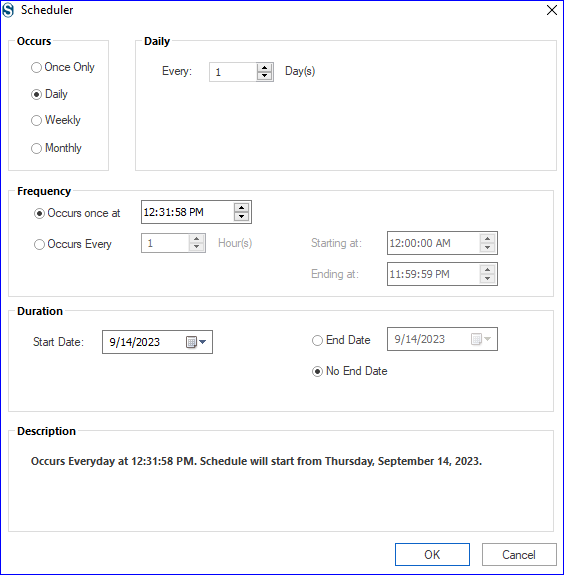Choose the Weekly occurrence option

pos(56,120)
